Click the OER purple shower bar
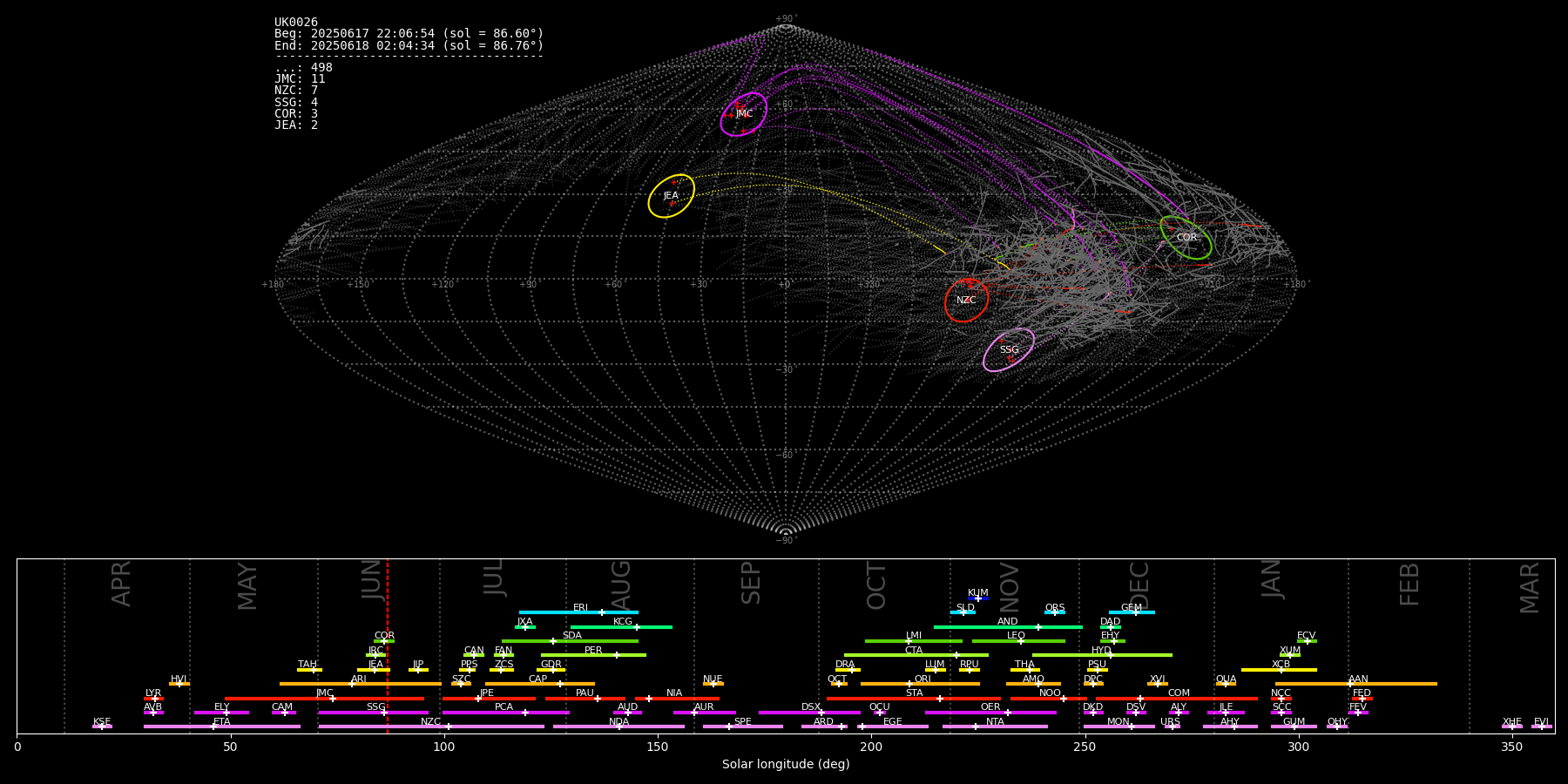Image resolution: width=1568 pixels, height=784 pixels. pyautogui.click(x=990, y=713)
